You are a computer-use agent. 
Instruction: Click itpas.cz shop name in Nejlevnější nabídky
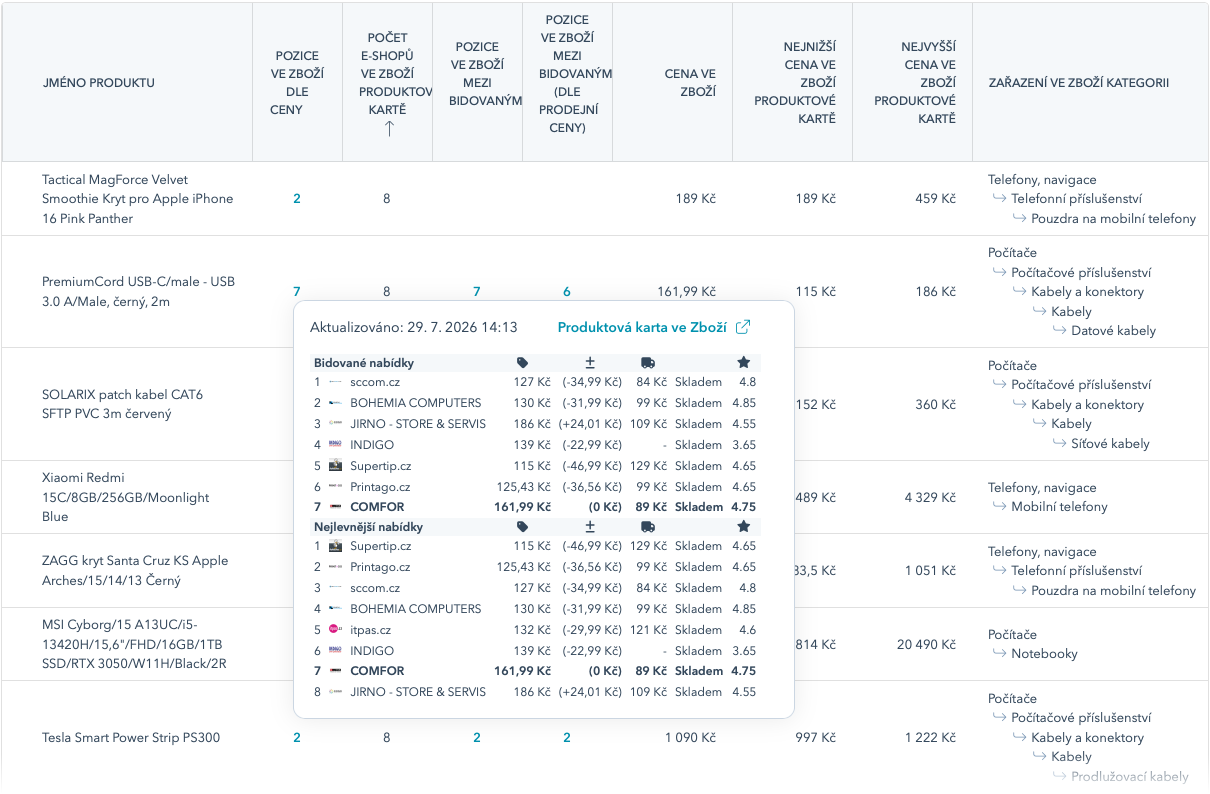coord(370,630)
